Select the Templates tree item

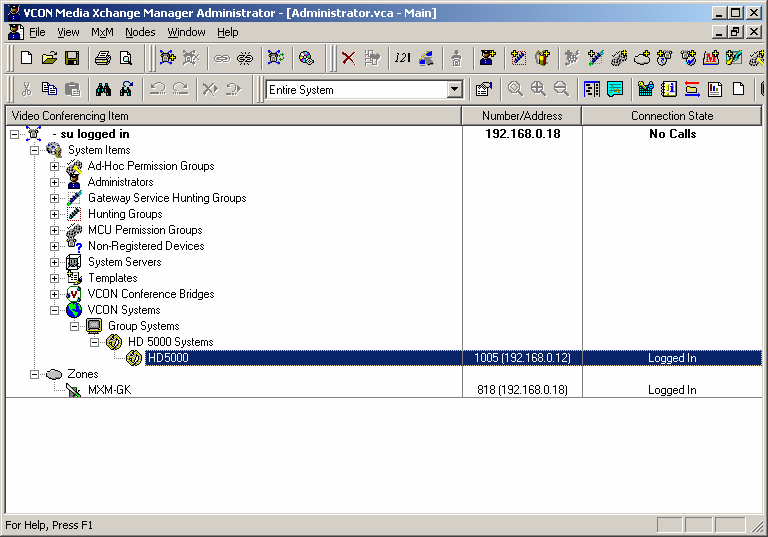click(113, 278)
